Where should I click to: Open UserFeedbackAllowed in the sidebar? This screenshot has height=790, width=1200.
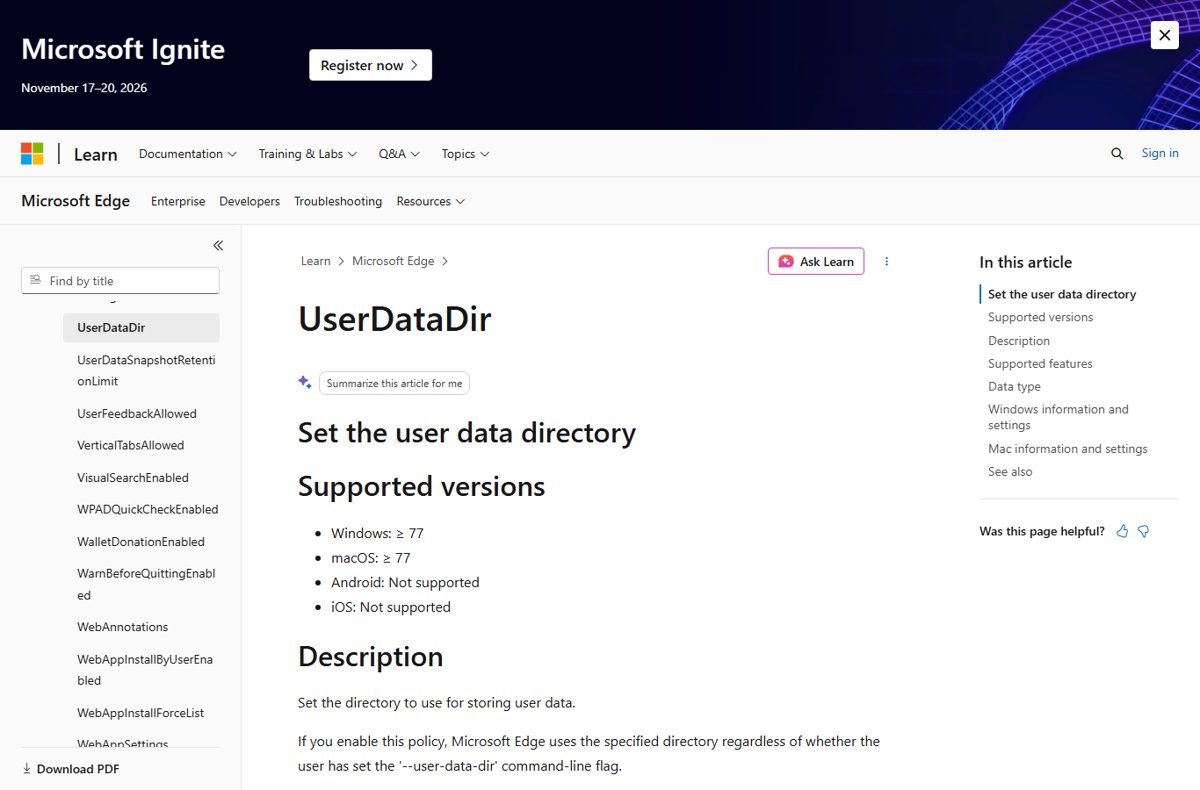[137, 414]
